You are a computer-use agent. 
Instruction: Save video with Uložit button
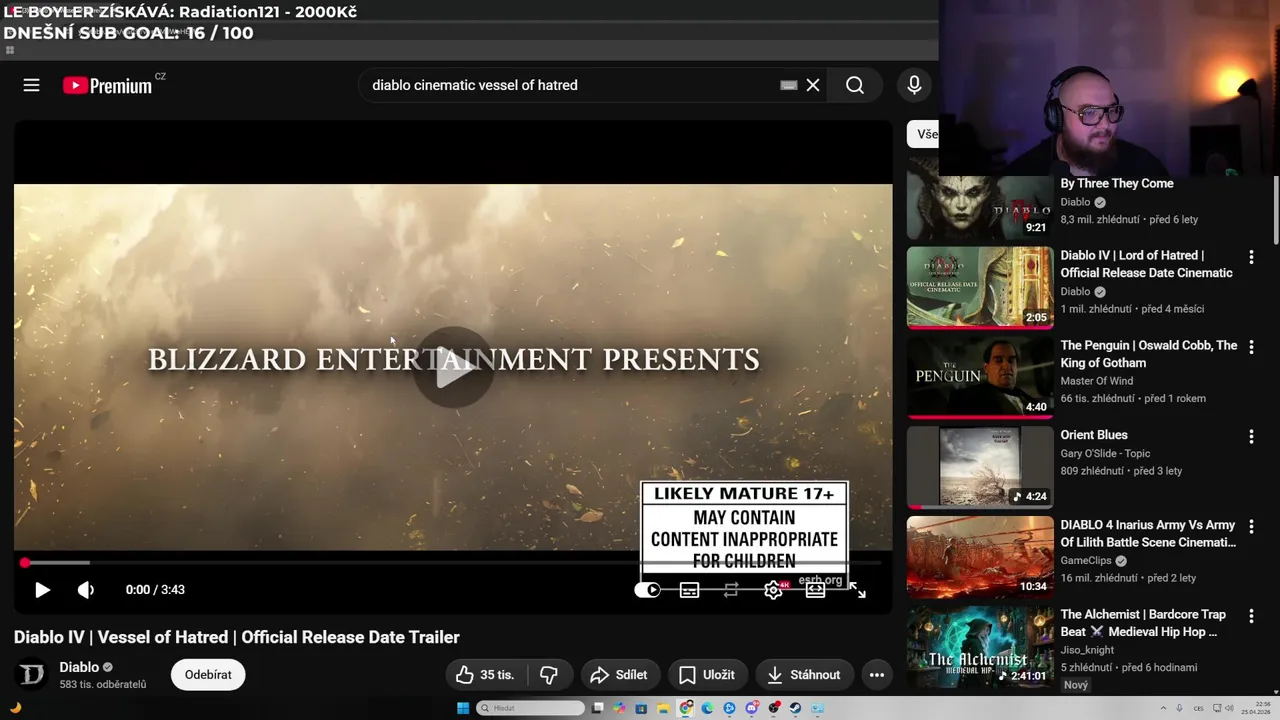pos(707,675)
